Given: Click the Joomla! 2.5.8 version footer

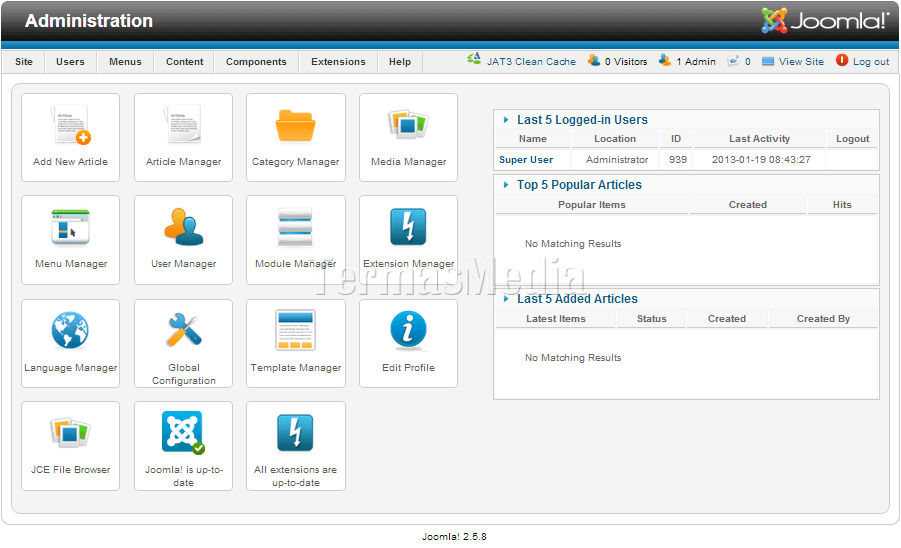Looking at the screenshot, I should 454,537.
